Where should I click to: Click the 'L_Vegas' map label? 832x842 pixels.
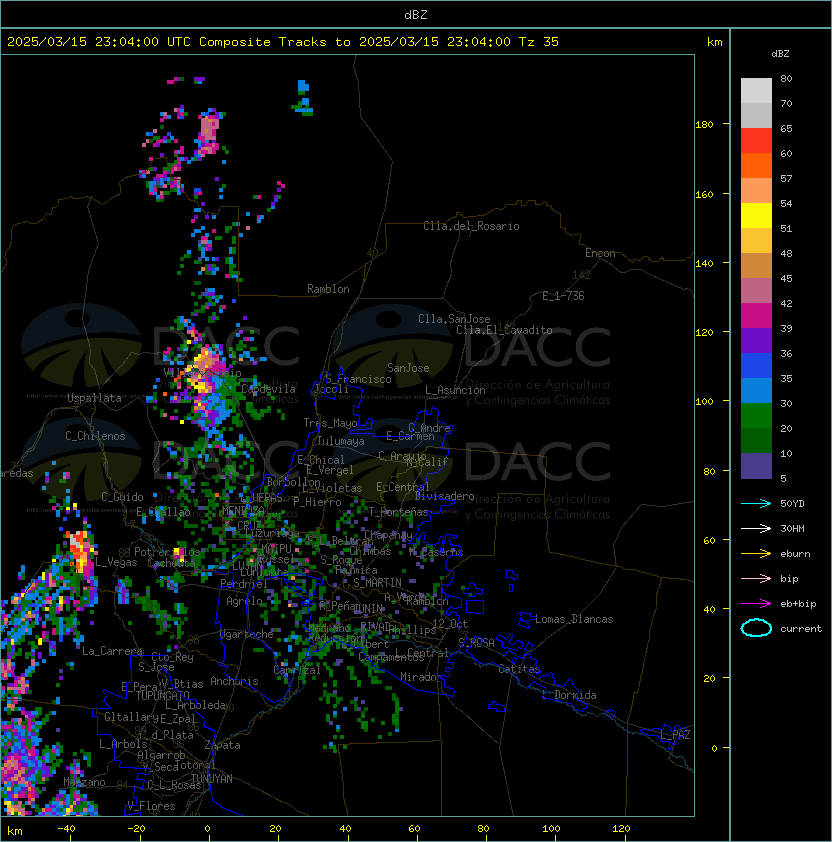pos(116,562)
